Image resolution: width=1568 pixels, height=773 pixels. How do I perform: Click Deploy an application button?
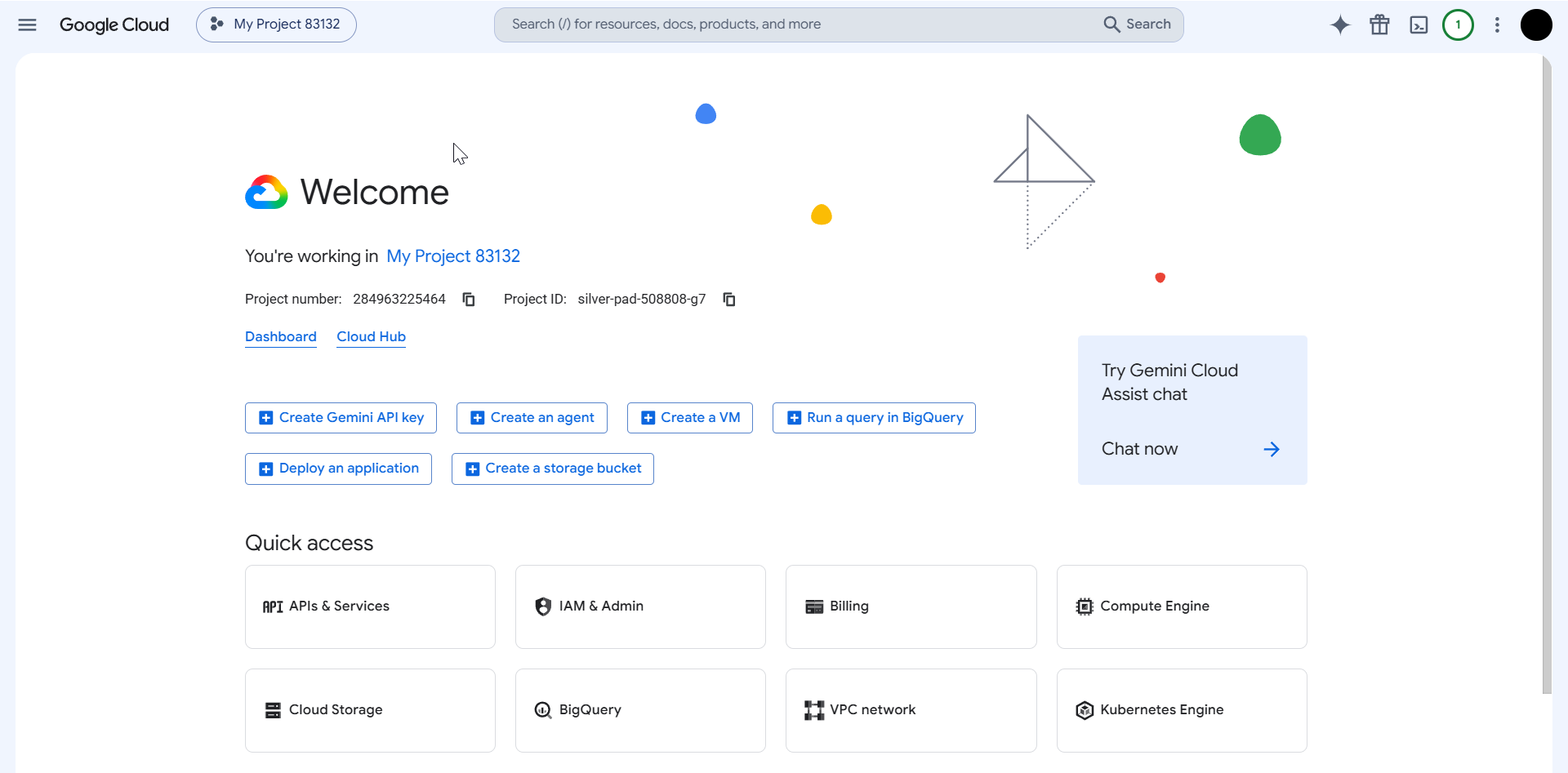tap(338, 469)
